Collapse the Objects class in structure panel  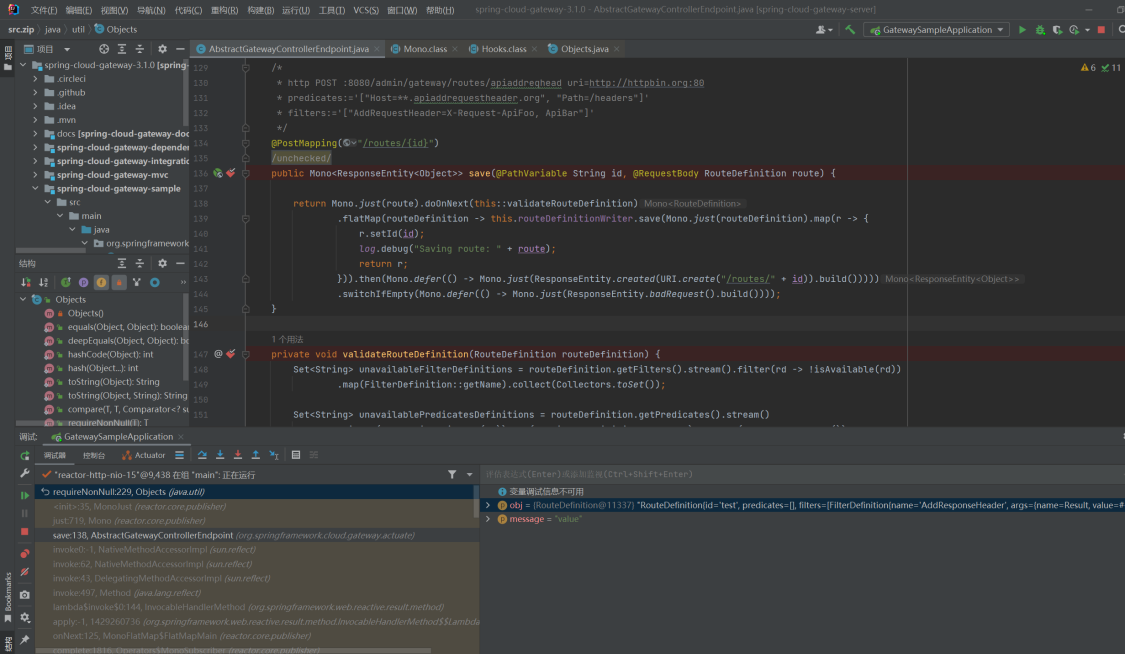[23, 299]
